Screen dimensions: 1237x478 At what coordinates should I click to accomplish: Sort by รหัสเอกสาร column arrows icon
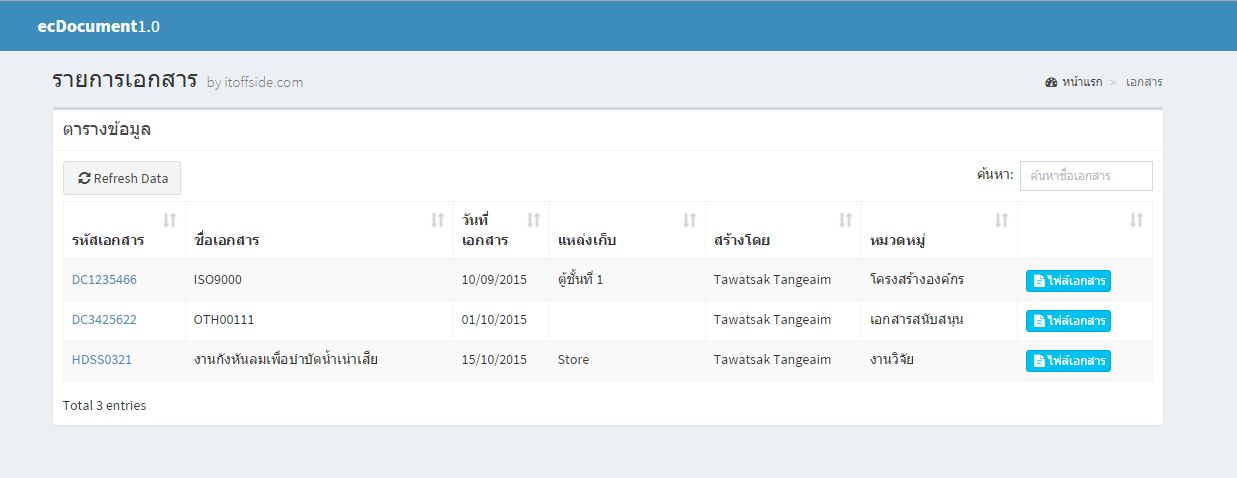coord(170,220)
